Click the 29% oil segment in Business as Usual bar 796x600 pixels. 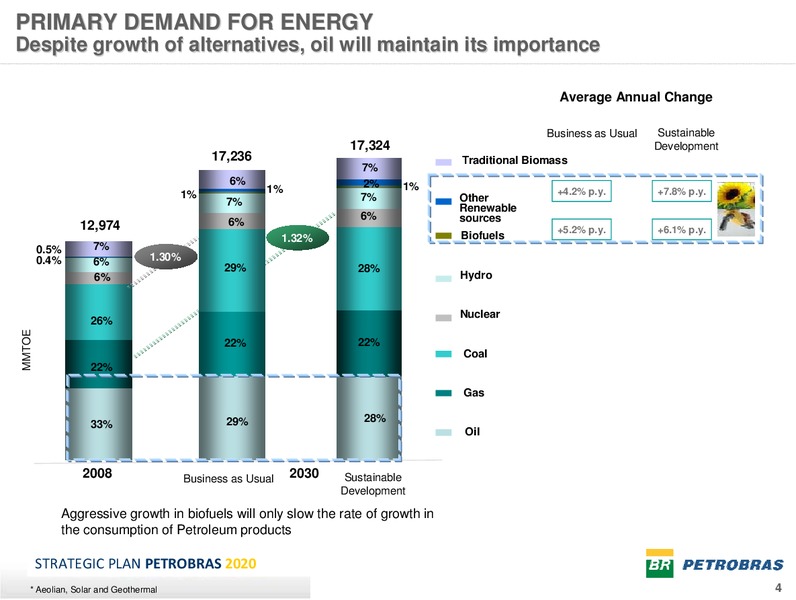(232, 418)
